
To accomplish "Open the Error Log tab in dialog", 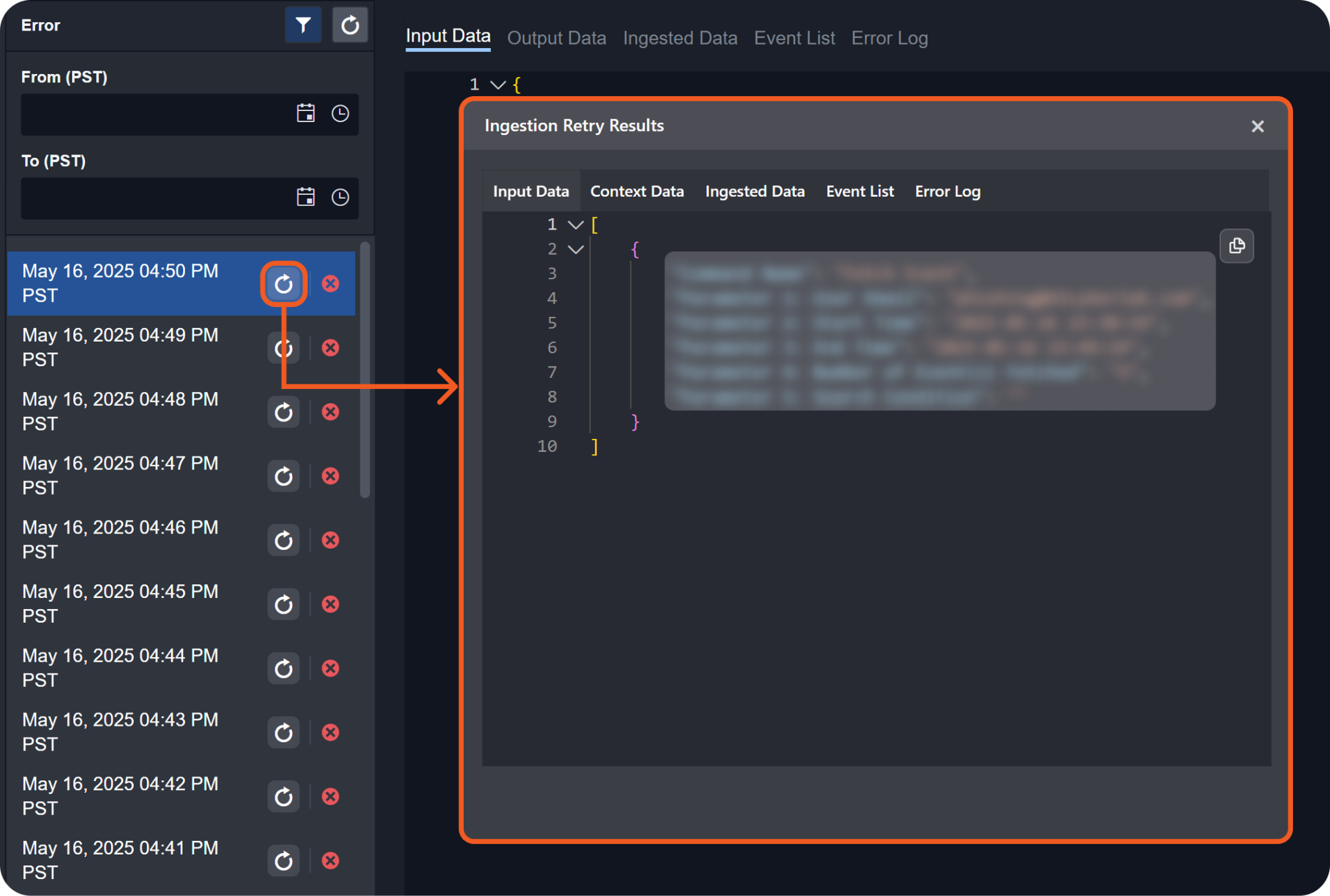I will 947,192.
